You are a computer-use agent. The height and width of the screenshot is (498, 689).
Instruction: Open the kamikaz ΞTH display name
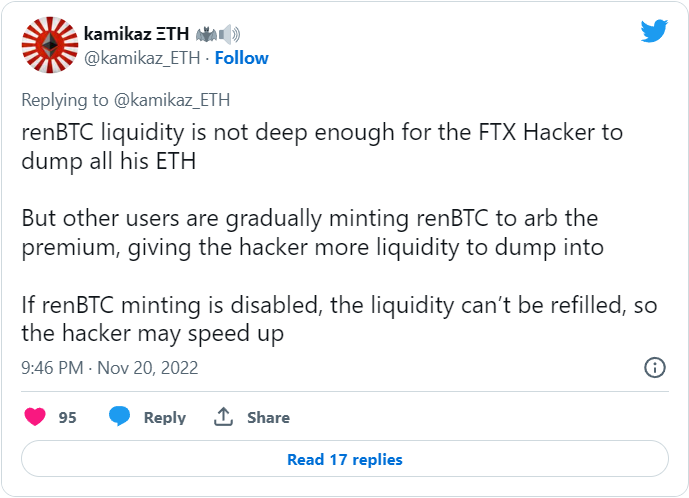(x=136, y=34)
